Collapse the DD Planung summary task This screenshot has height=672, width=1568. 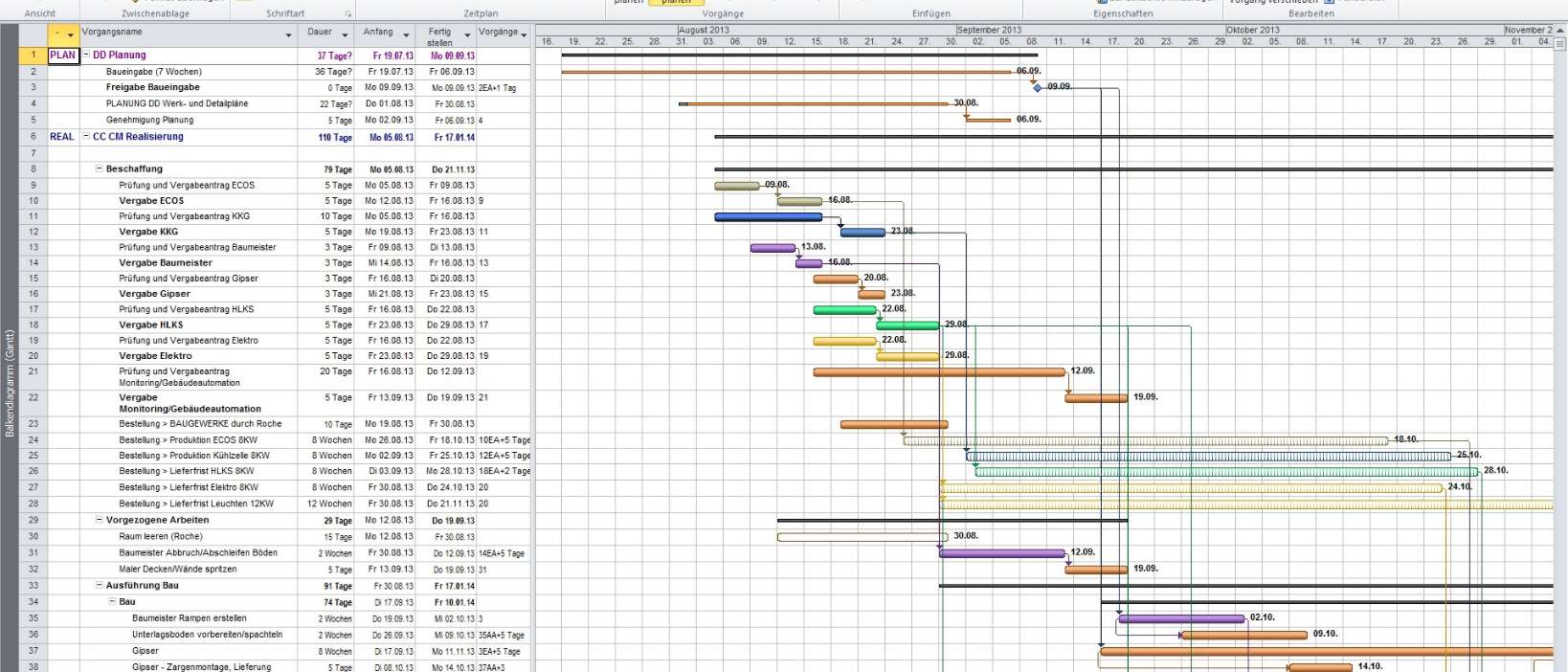87,56
